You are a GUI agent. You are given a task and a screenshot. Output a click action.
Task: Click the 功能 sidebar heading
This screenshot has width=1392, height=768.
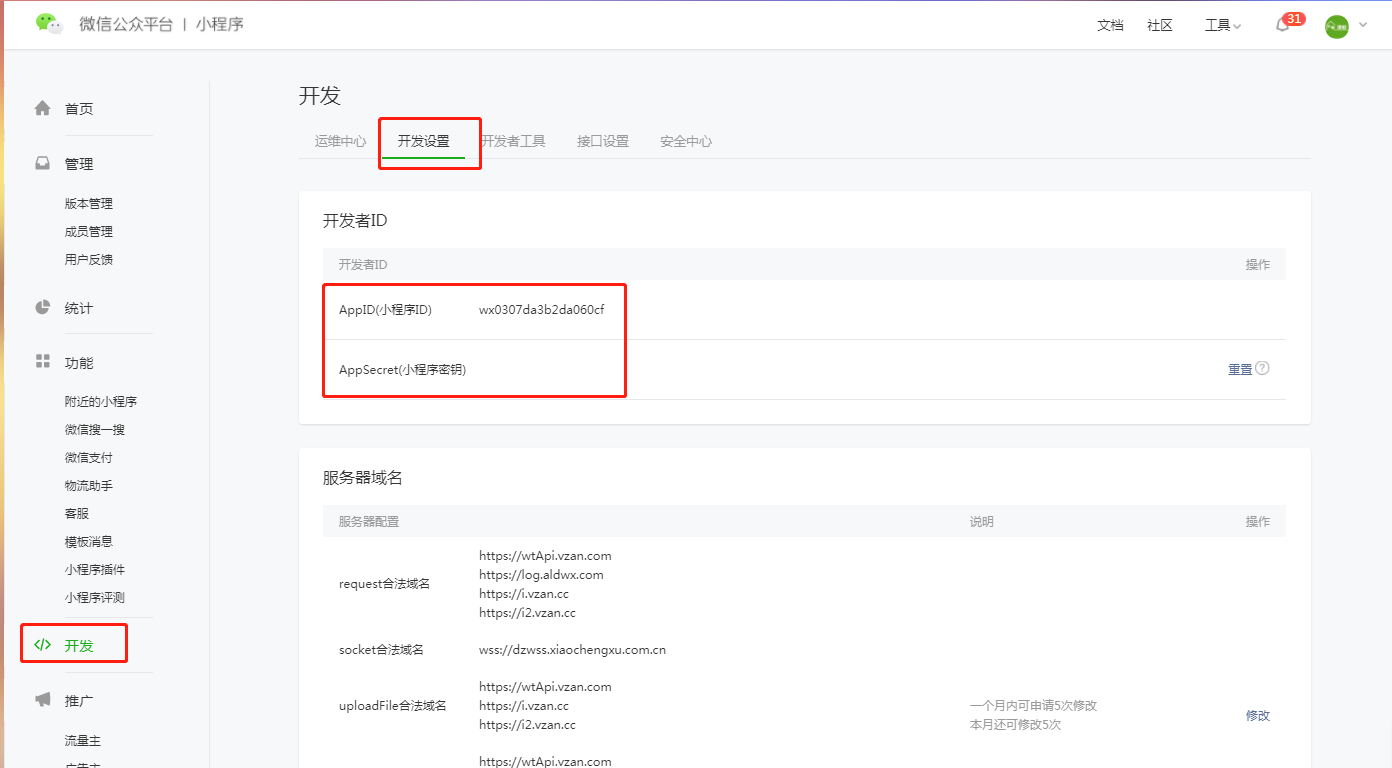point(79,363)
